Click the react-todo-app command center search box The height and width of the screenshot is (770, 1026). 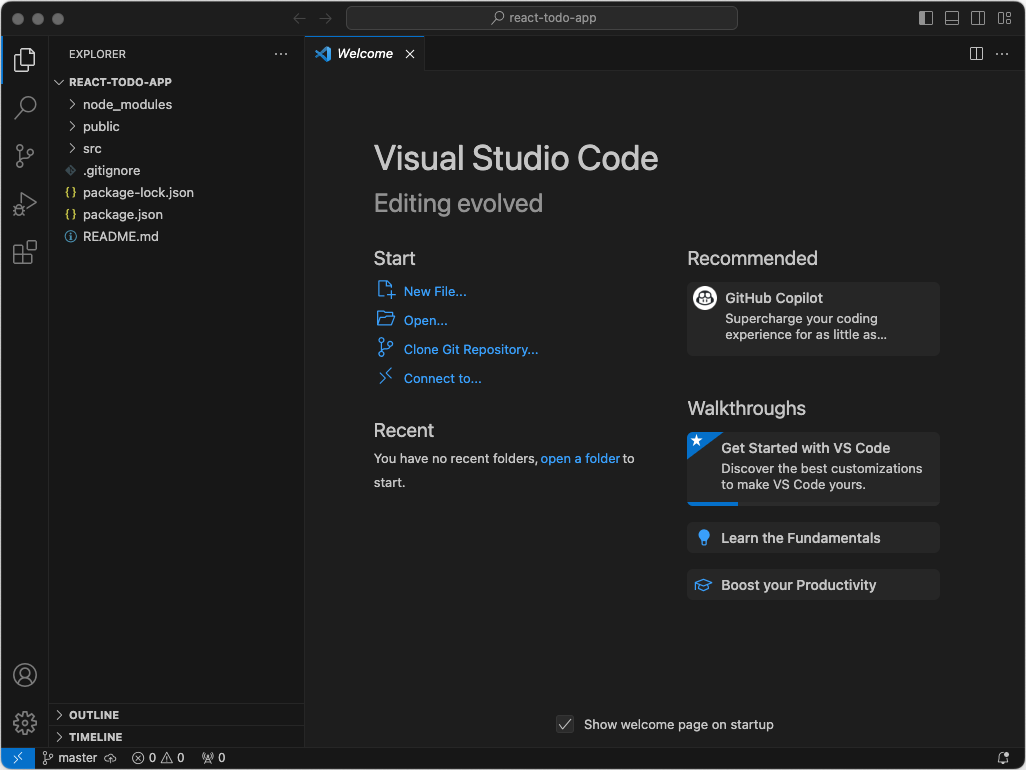(542, 18)
